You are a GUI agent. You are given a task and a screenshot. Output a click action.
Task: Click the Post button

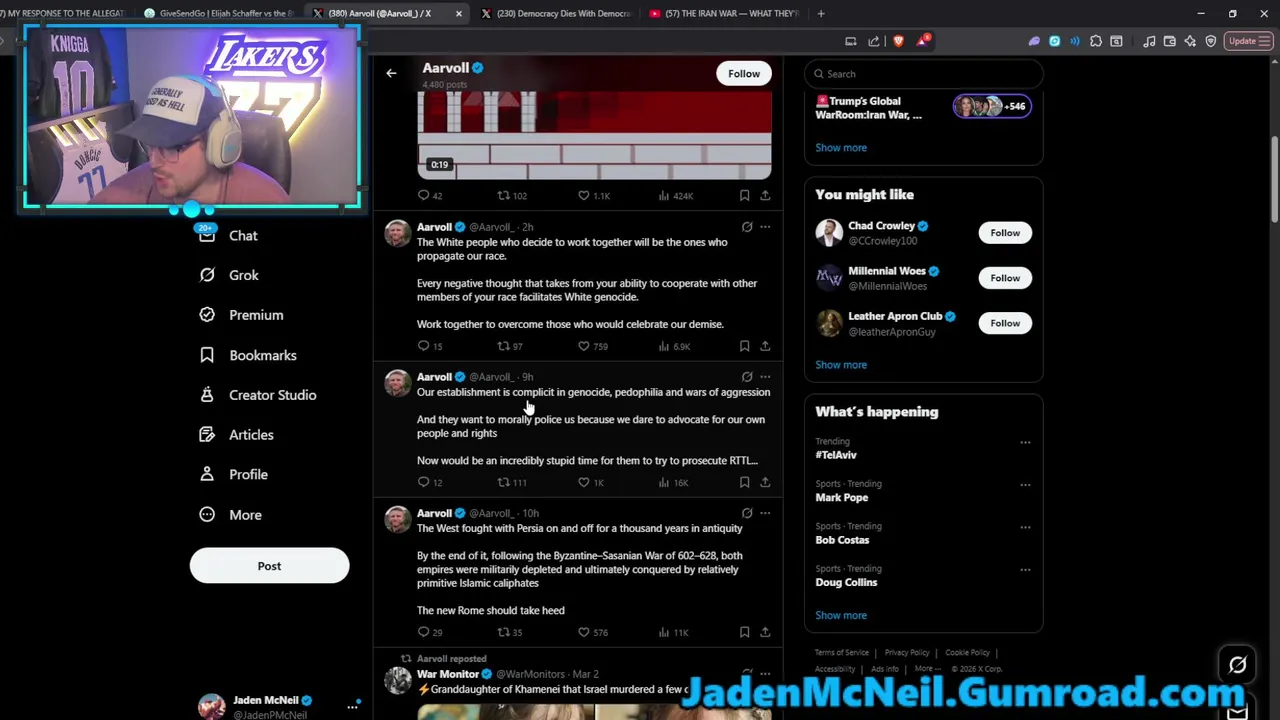[269, 566]
